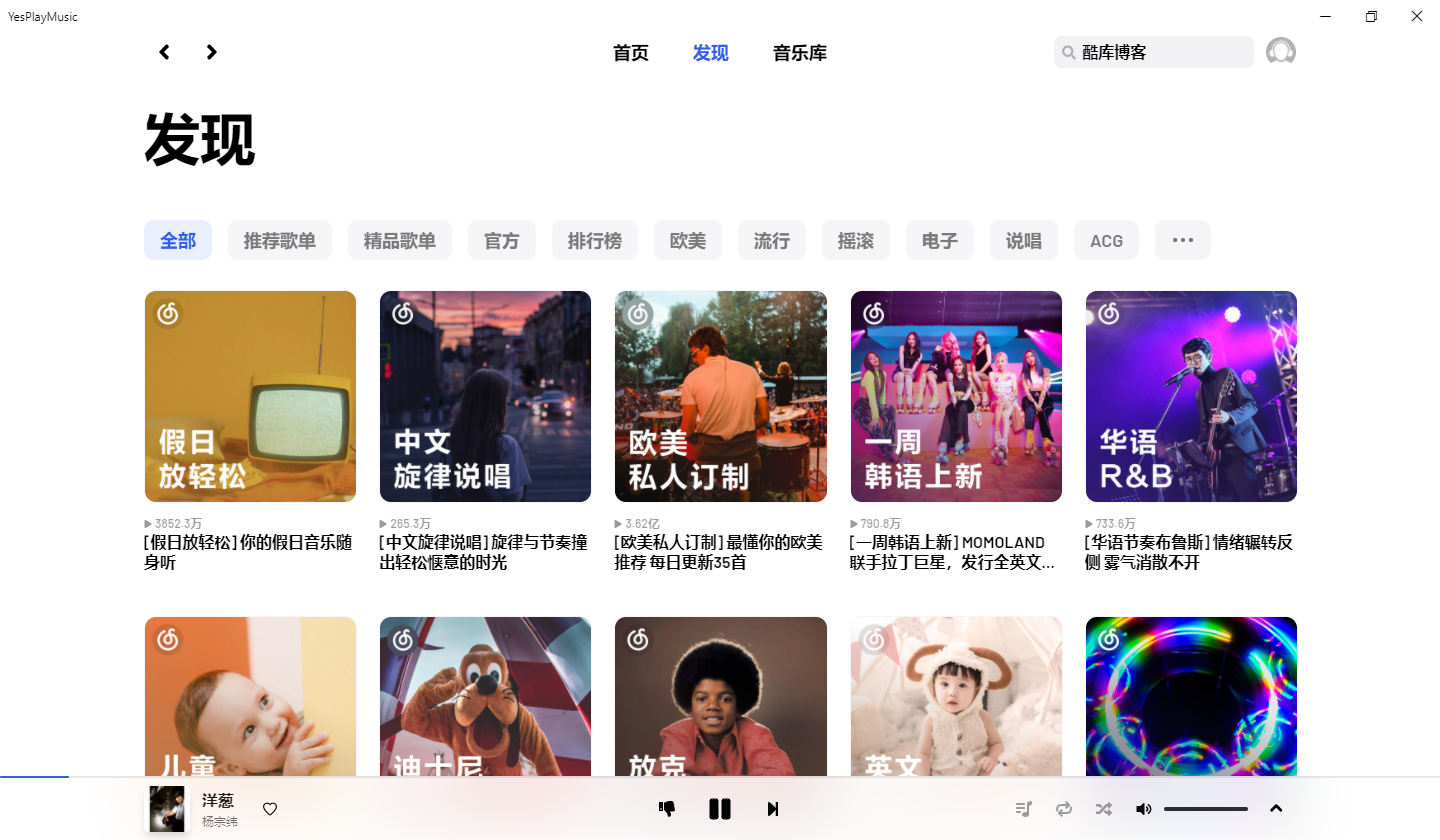
Task: Select the 官方 category
Action: point(502,240)
